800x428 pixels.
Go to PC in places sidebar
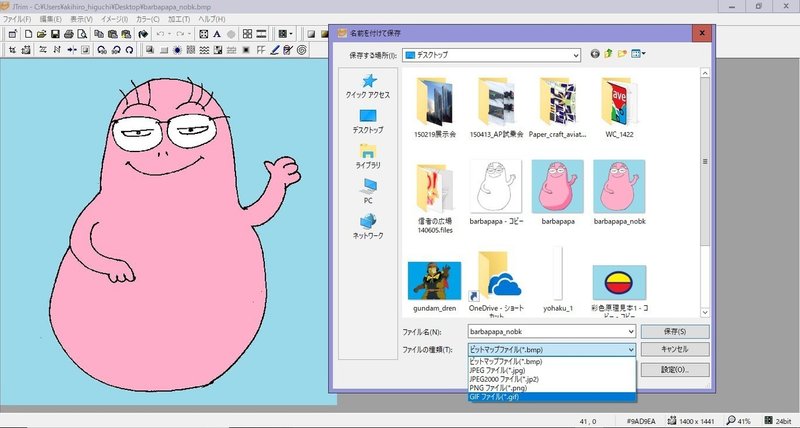click(368, 191)
